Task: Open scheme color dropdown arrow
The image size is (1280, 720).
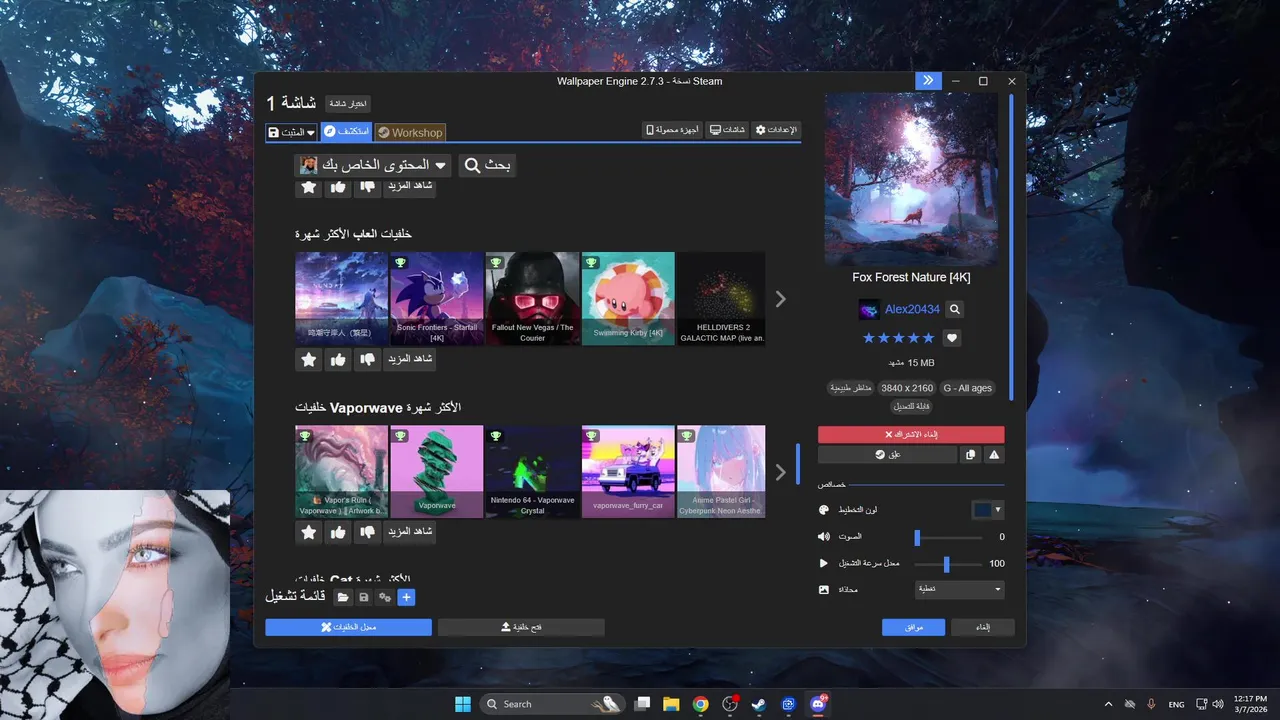Action: click(998, 510)
